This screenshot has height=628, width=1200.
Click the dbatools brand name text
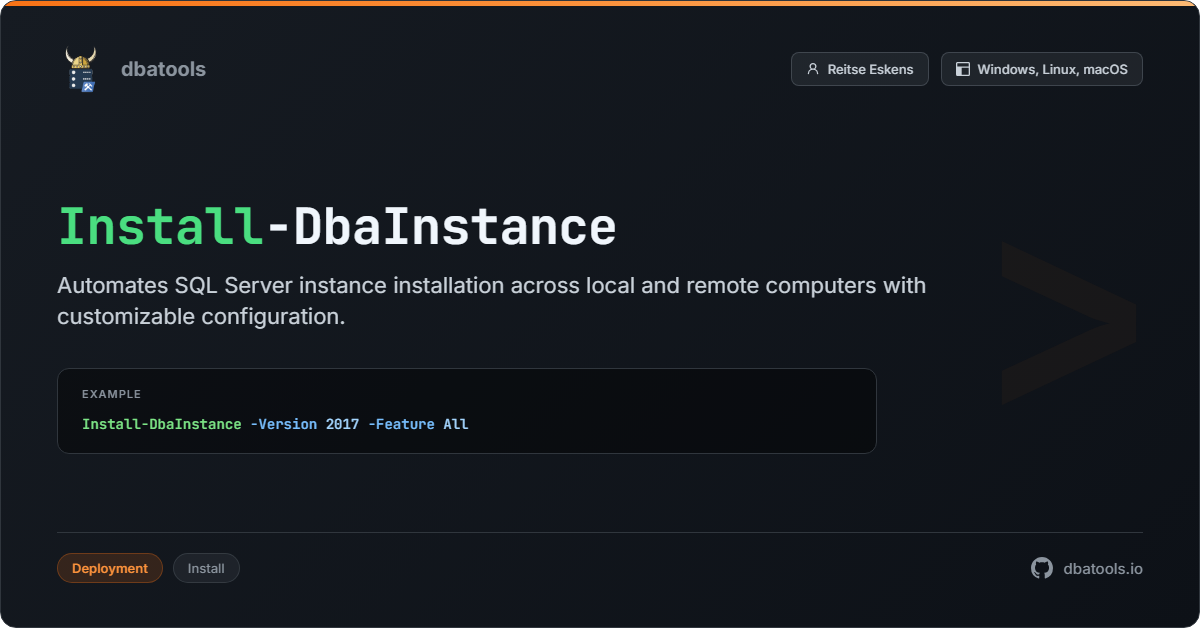point(163,70)
